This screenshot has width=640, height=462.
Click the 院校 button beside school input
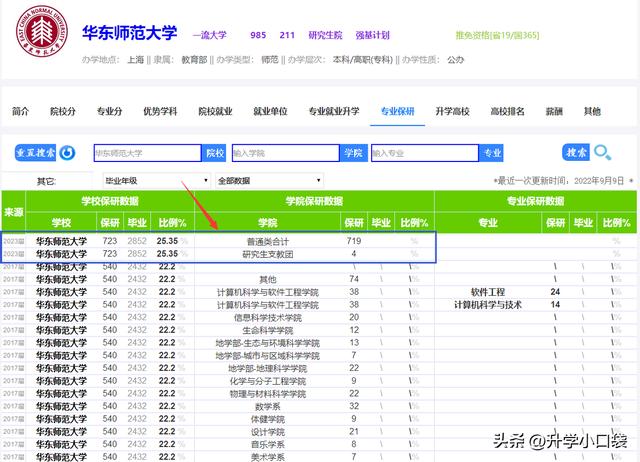214,153
